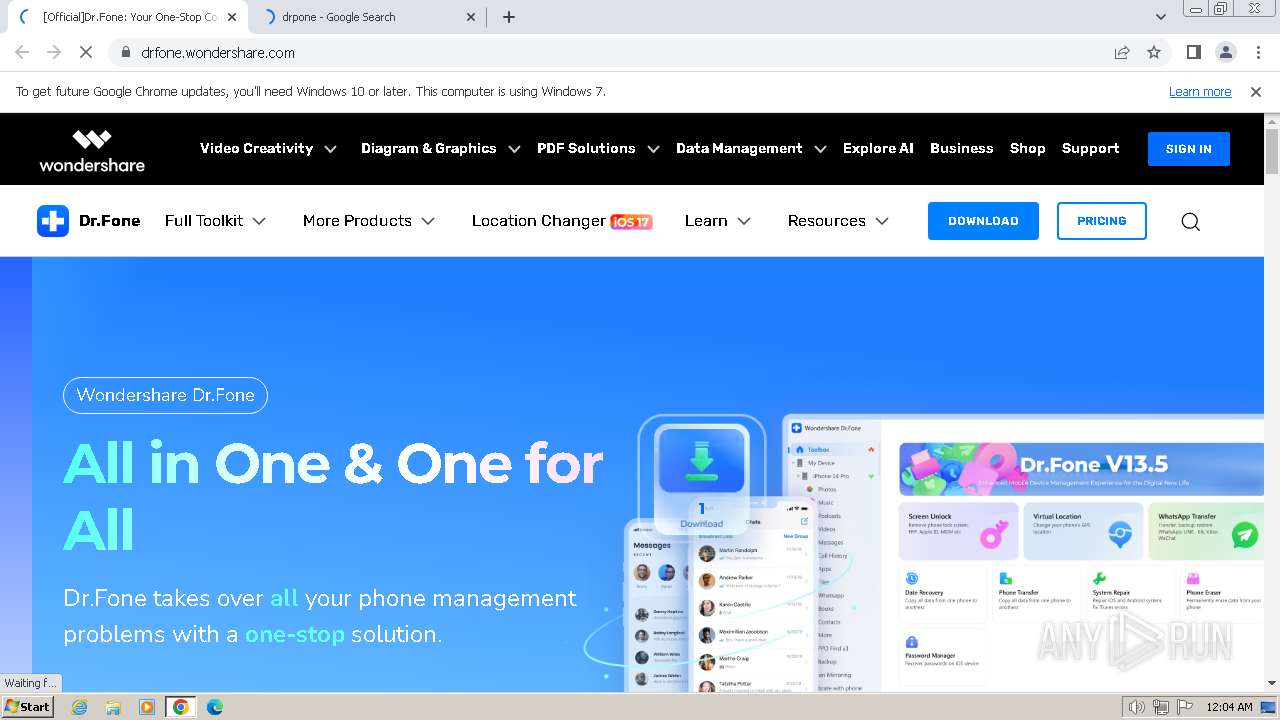Share this page icon in address bar
Viewport: 1280px width, 720px height.
1122,53
